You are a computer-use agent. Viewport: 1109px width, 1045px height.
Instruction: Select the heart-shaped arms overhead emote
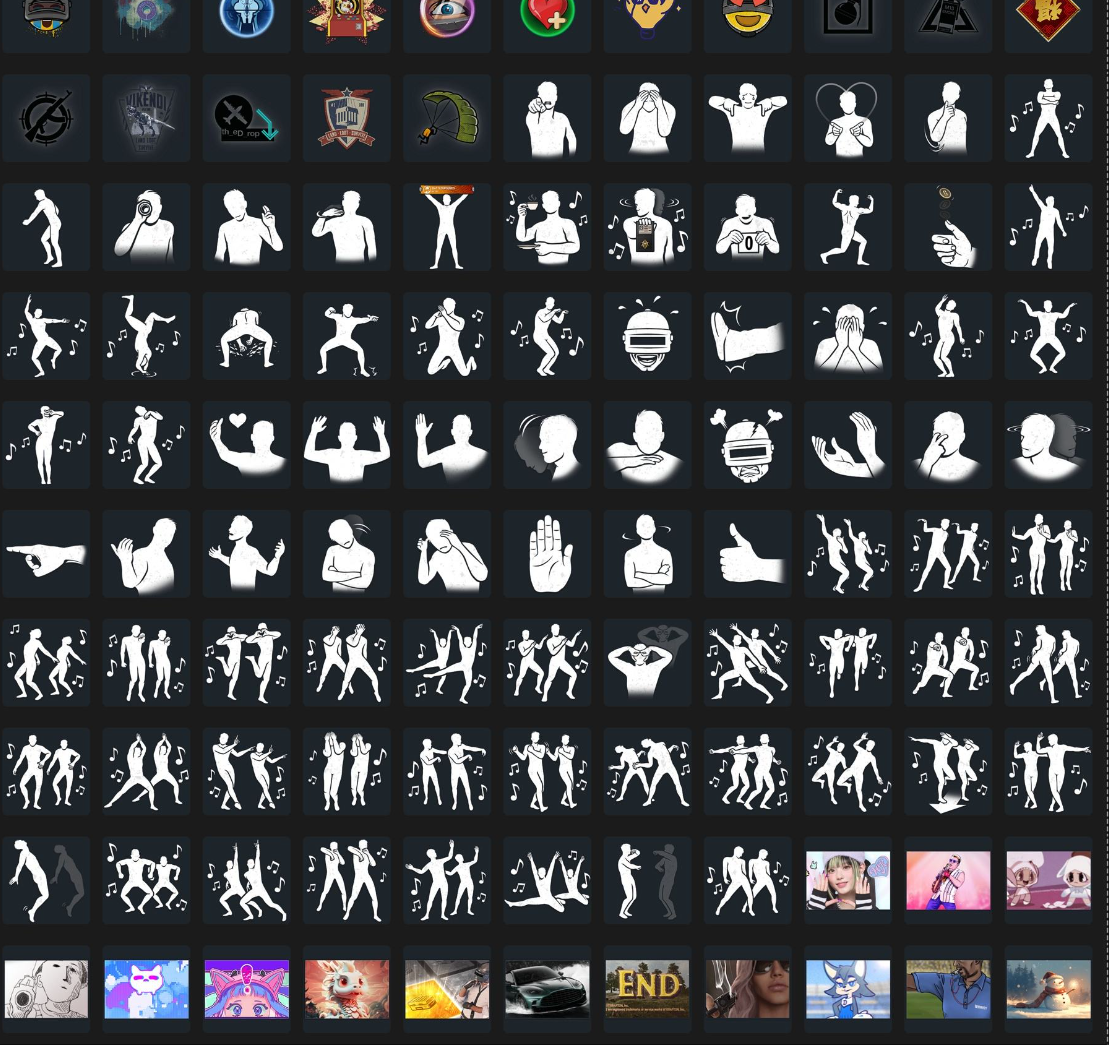pos(848,118)
